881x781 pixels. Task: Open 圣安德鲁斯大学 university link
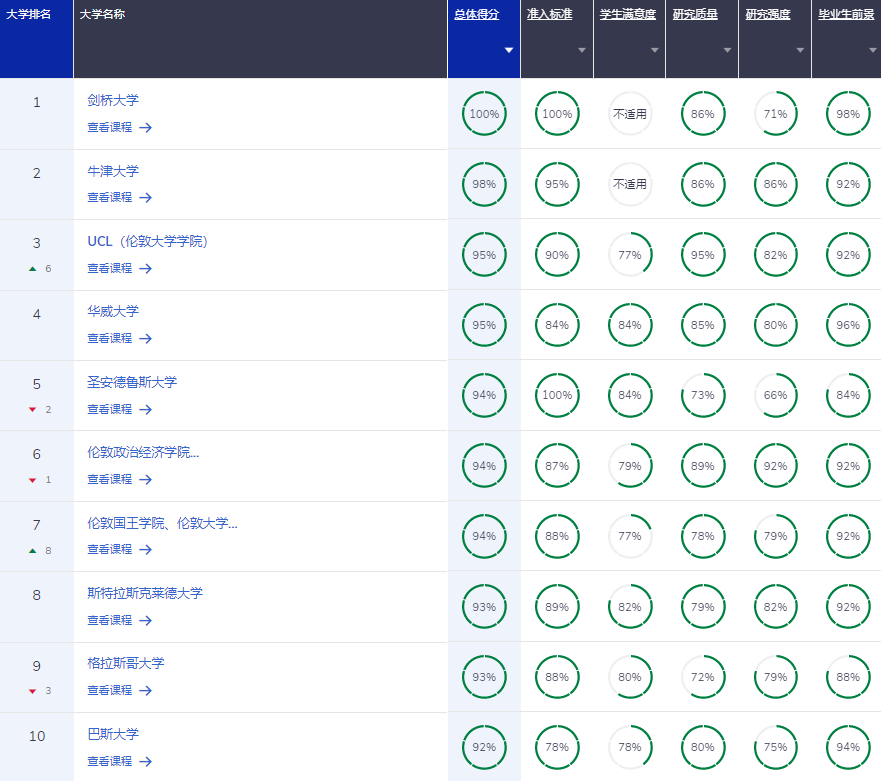click(x=132, y=383)
